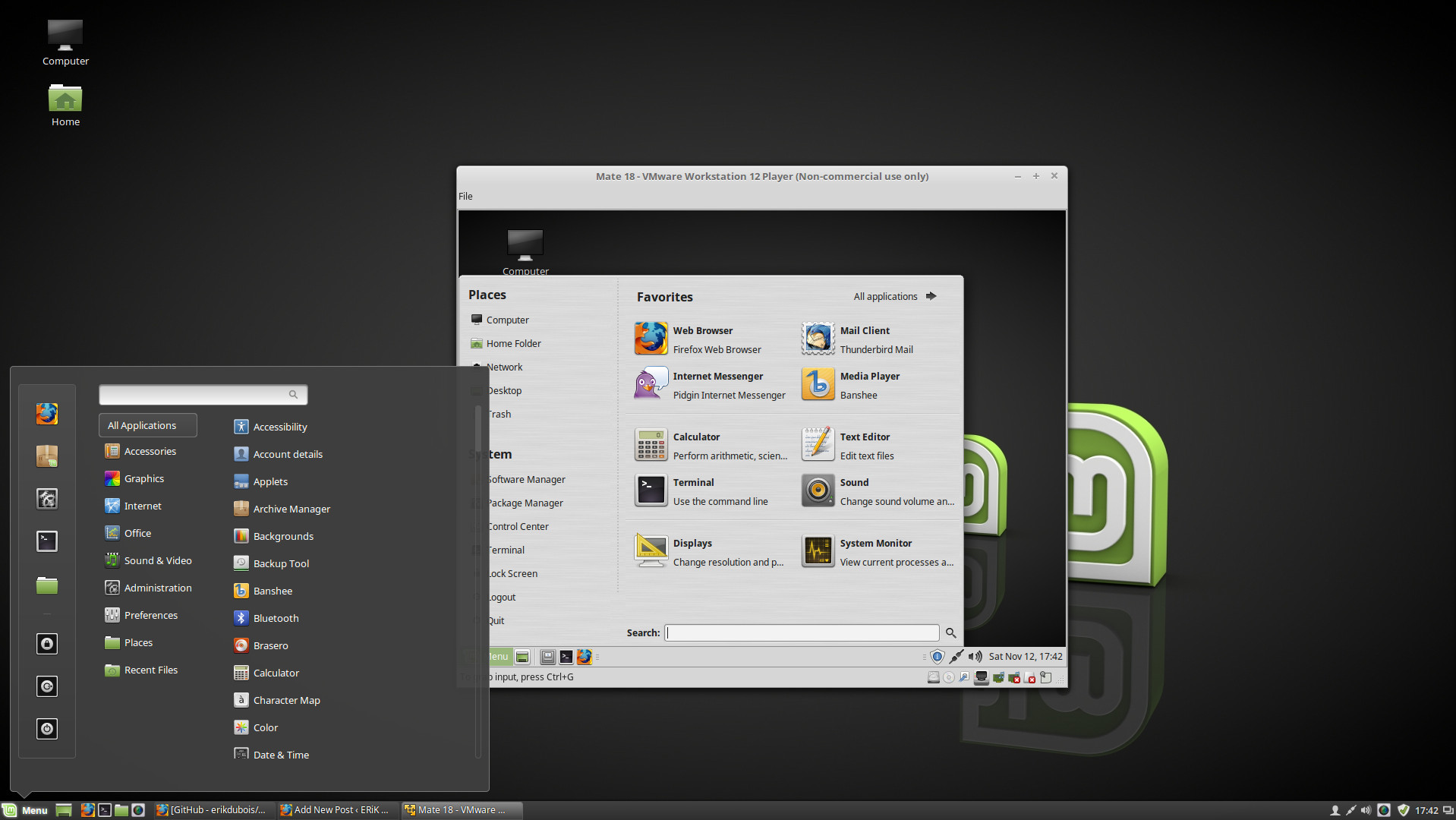Click Lock Screen in MATE menu System
The width and height of the screenshot is (1456, 820).
coord(512,573)
